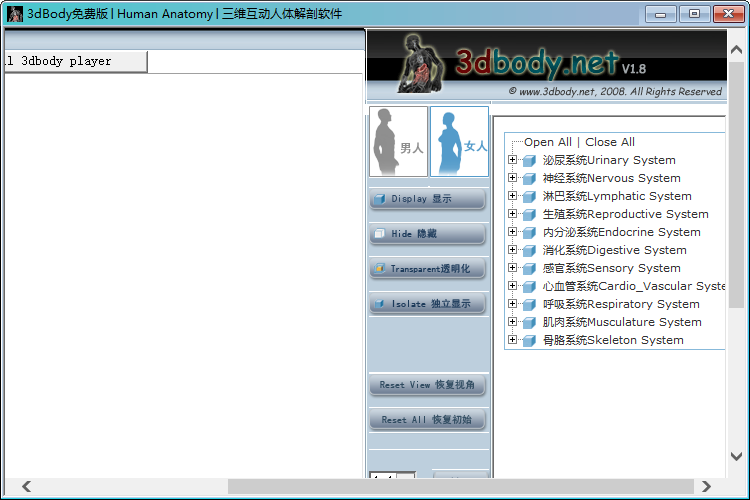Click the cube icon beside Nervous System
The image size is (750, 500).
point(529,179)
